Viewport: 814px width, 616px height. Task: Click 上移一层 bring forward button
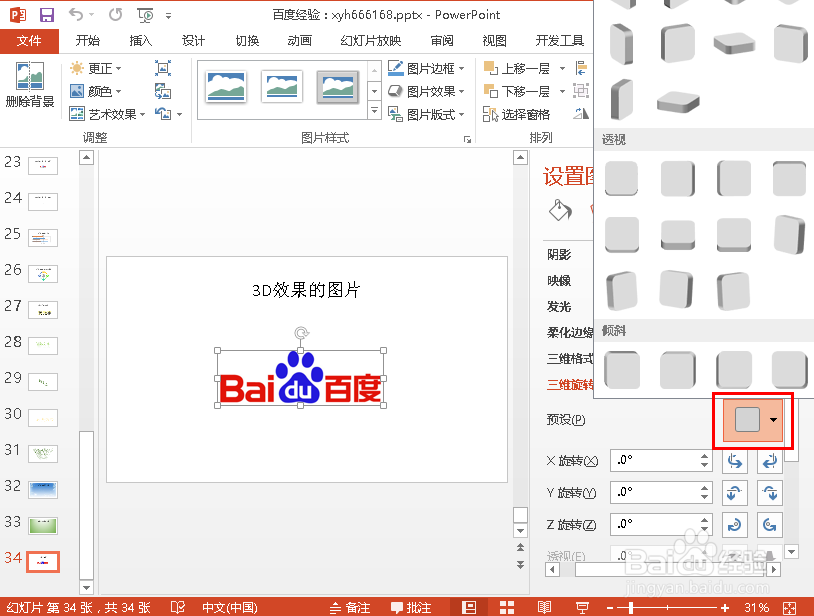point(517,68)
